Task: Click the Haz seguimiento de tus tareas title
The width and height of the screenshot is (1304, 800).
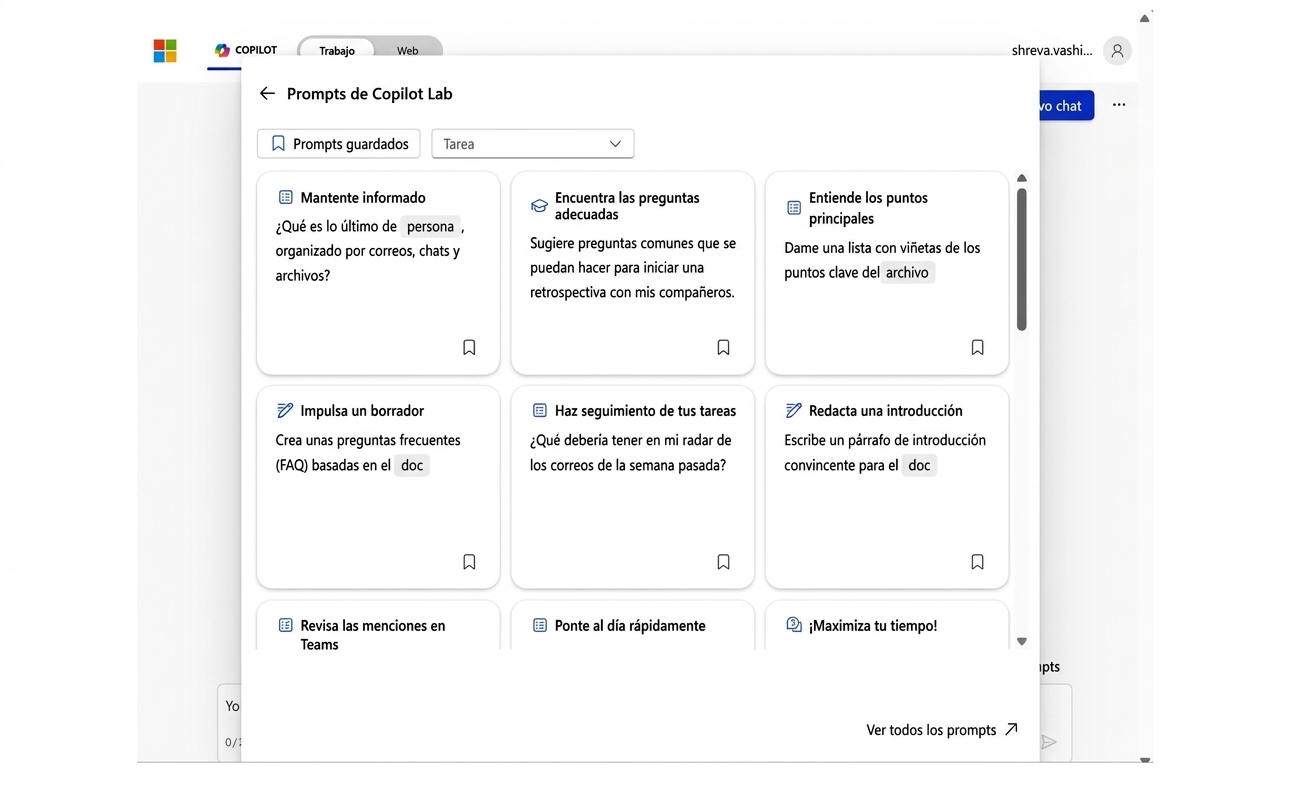Action: pos(645,411)
